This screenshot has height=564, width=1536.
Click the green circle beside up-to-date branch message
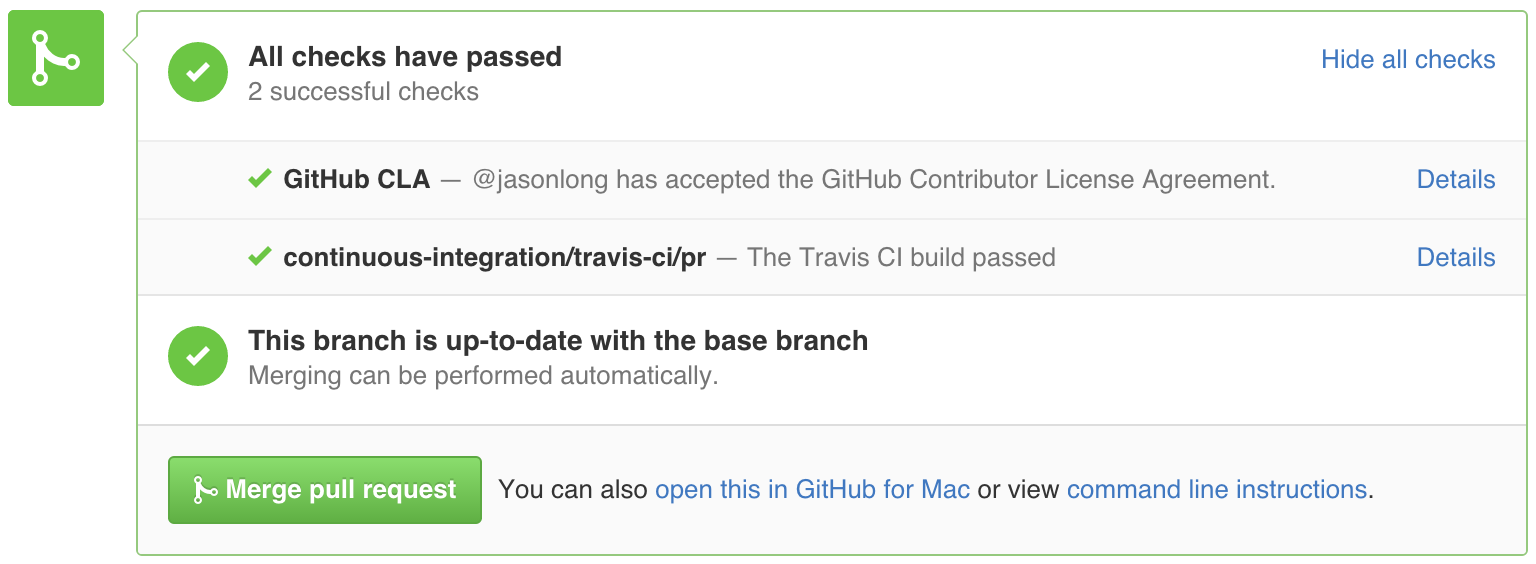point(198,356)
